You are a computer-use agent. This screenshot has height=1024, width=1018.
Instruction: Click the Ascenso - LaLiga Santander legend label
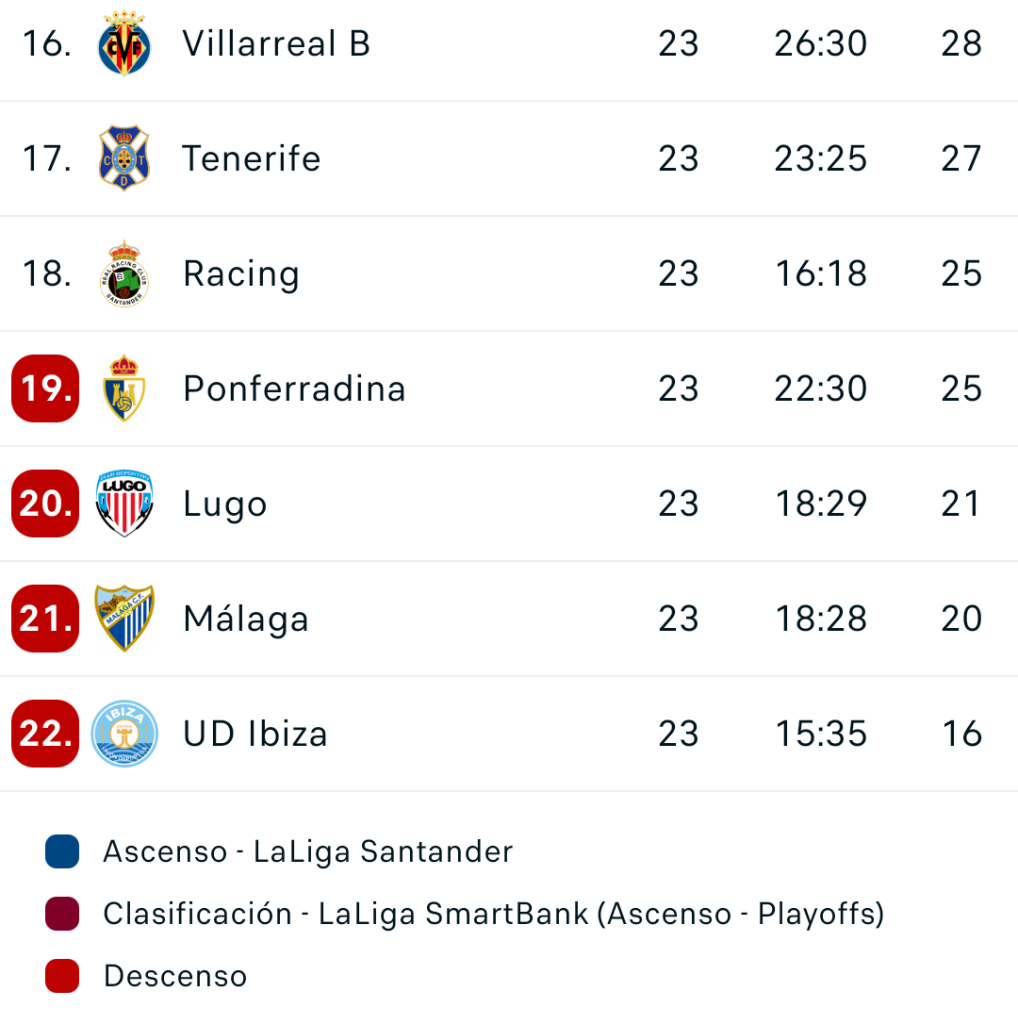(x=308, y=852)
